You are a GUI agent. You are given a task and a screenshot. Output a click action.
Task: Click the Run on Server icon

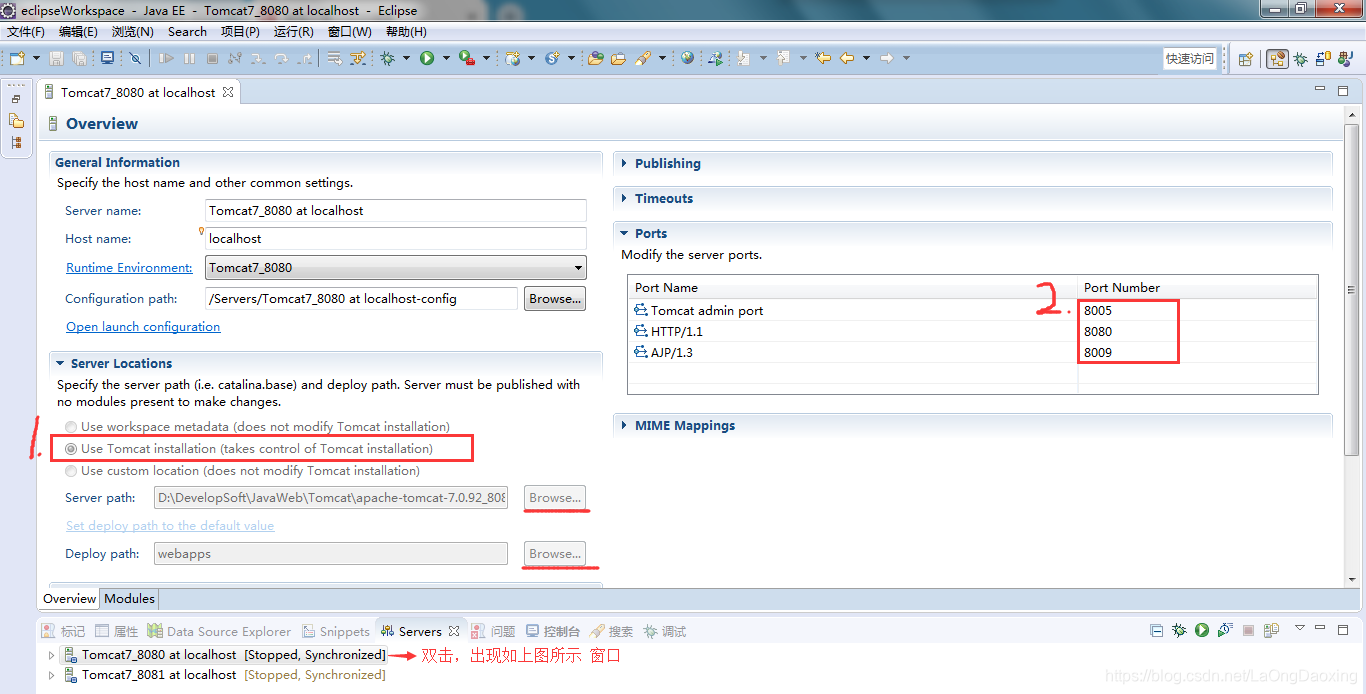716,58
